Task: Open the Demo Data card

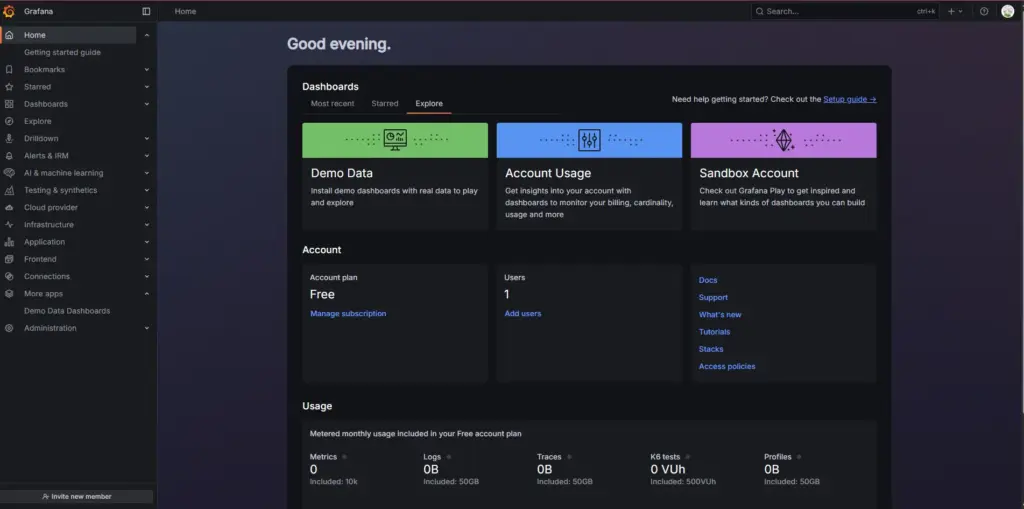Action: [395, 176]
